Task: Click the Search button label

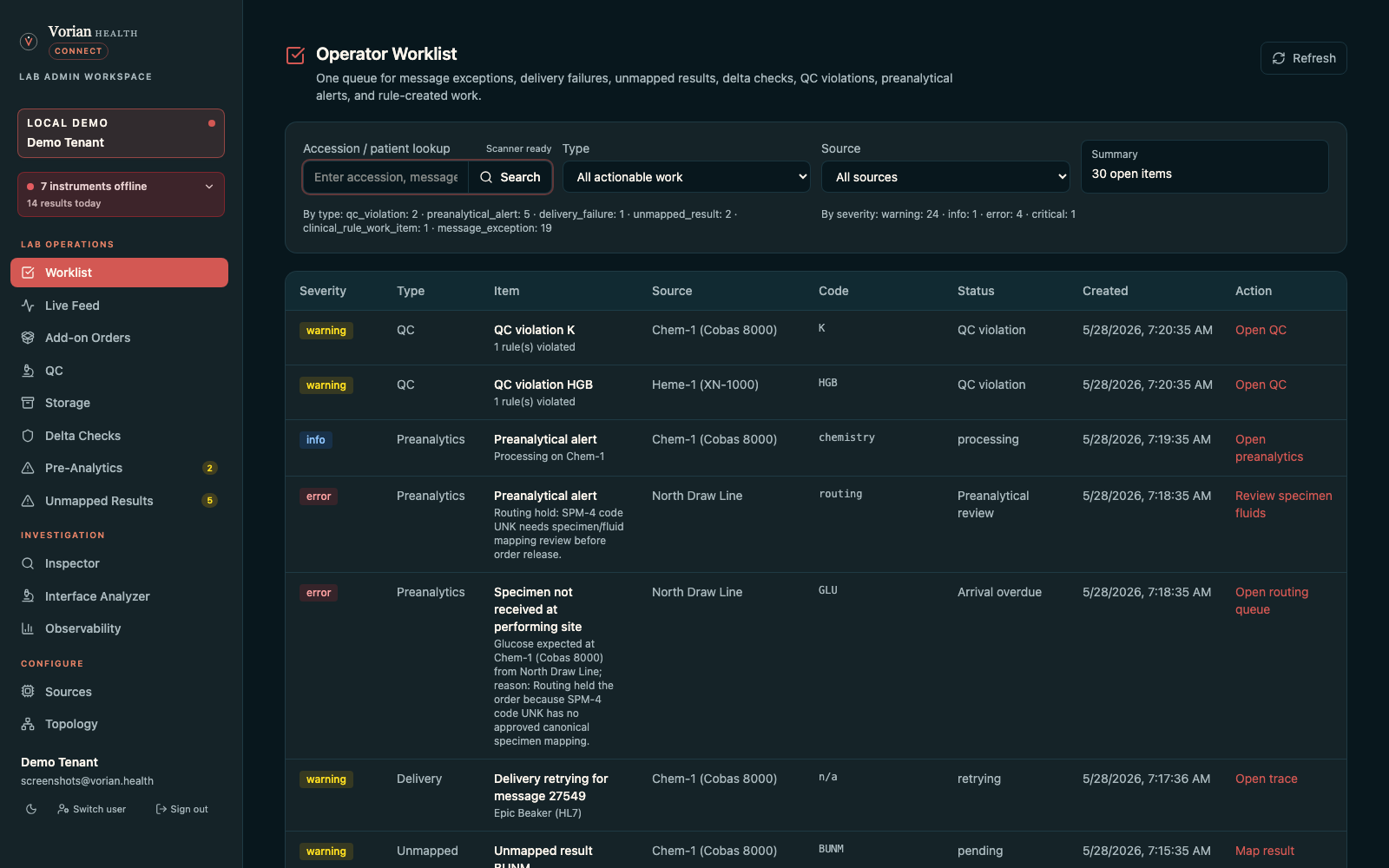Action: 520,177
